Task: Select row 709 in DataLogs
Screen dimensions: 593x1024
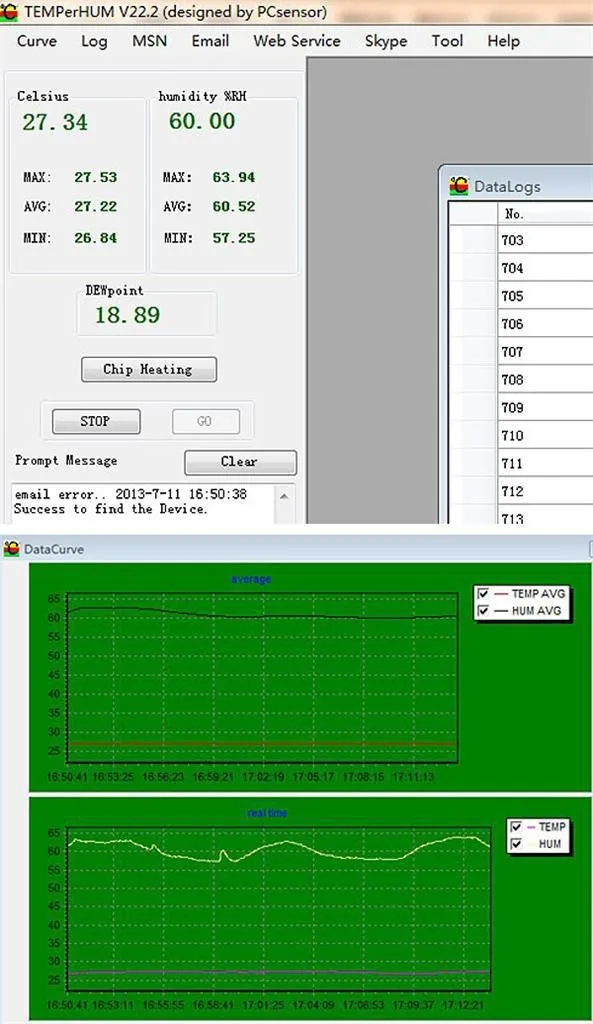Action: pyautogui.click(x=521, y=408)
